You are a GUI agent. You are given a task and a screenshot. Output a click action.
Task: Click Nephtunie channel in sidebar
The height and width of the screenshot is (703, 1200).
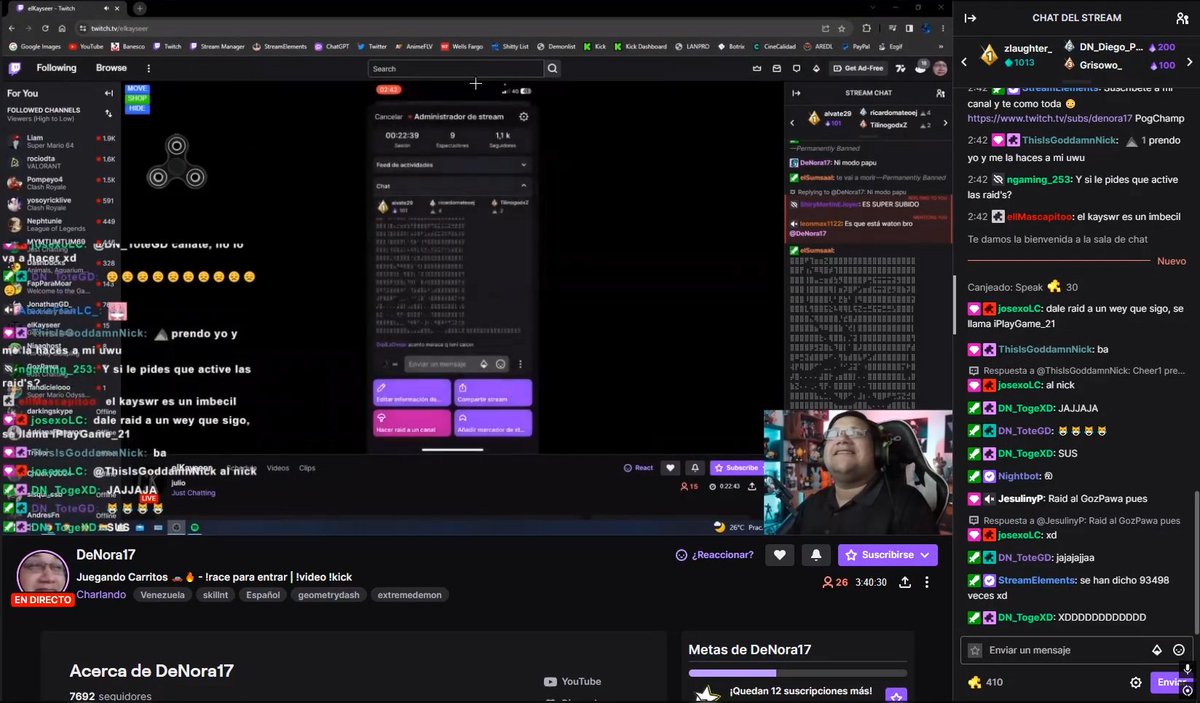(x=60, y=225)
